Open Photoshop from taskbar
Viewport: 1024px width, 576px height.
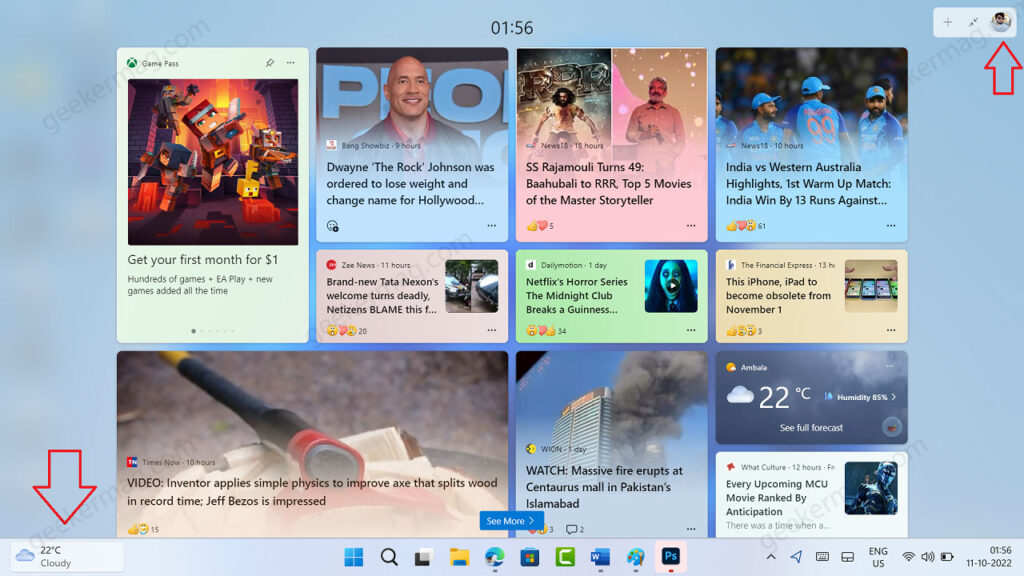tap(671, 556)
